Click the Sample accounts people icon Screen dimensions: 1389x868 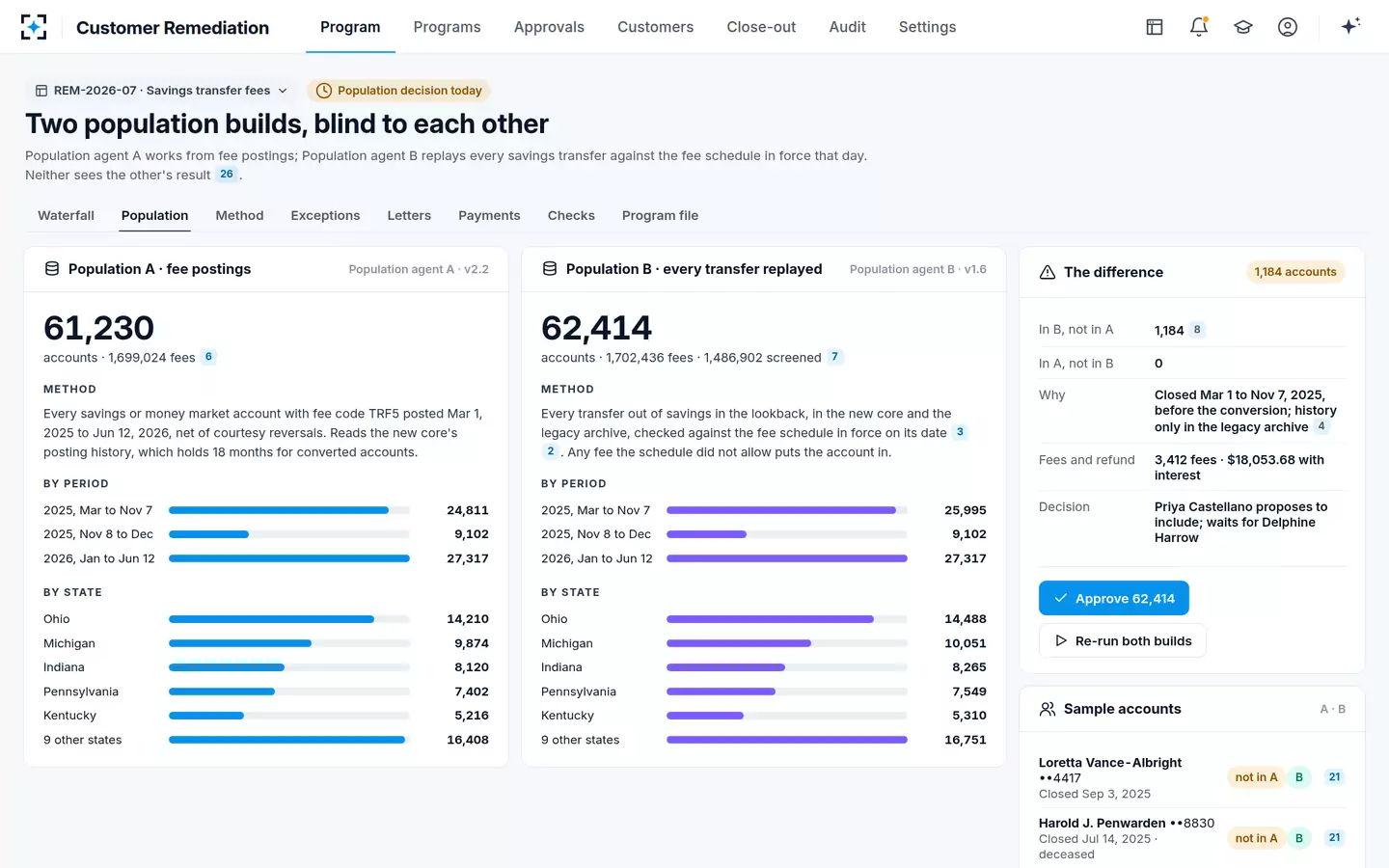1048,709
